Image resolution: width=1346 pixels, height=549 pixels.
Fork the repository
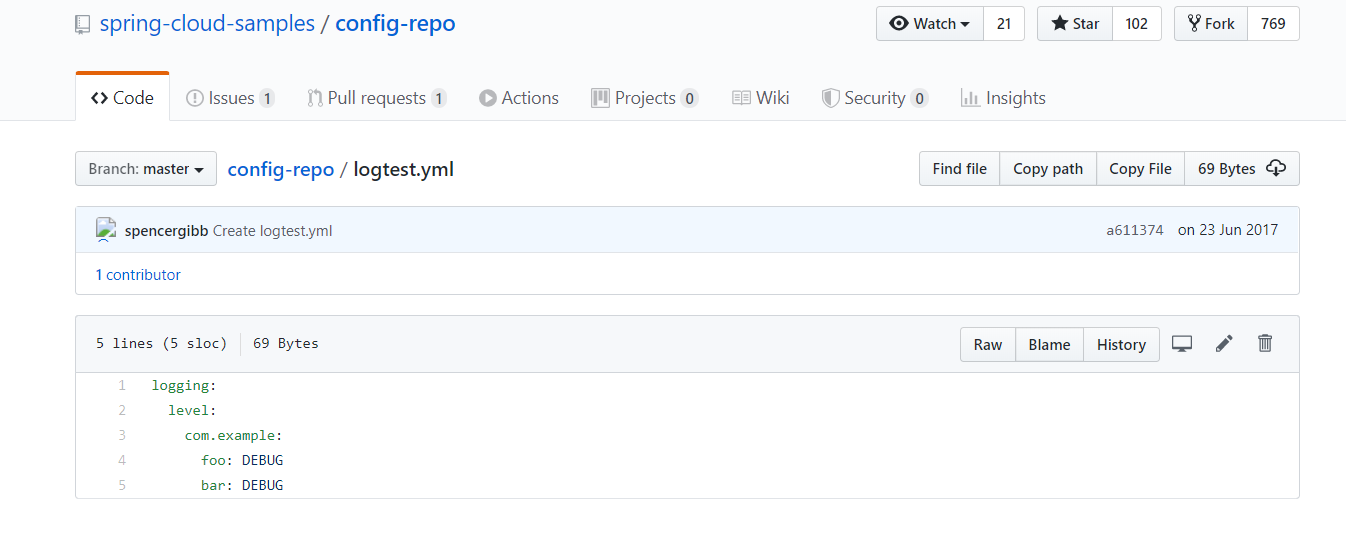pos(1211,24)
